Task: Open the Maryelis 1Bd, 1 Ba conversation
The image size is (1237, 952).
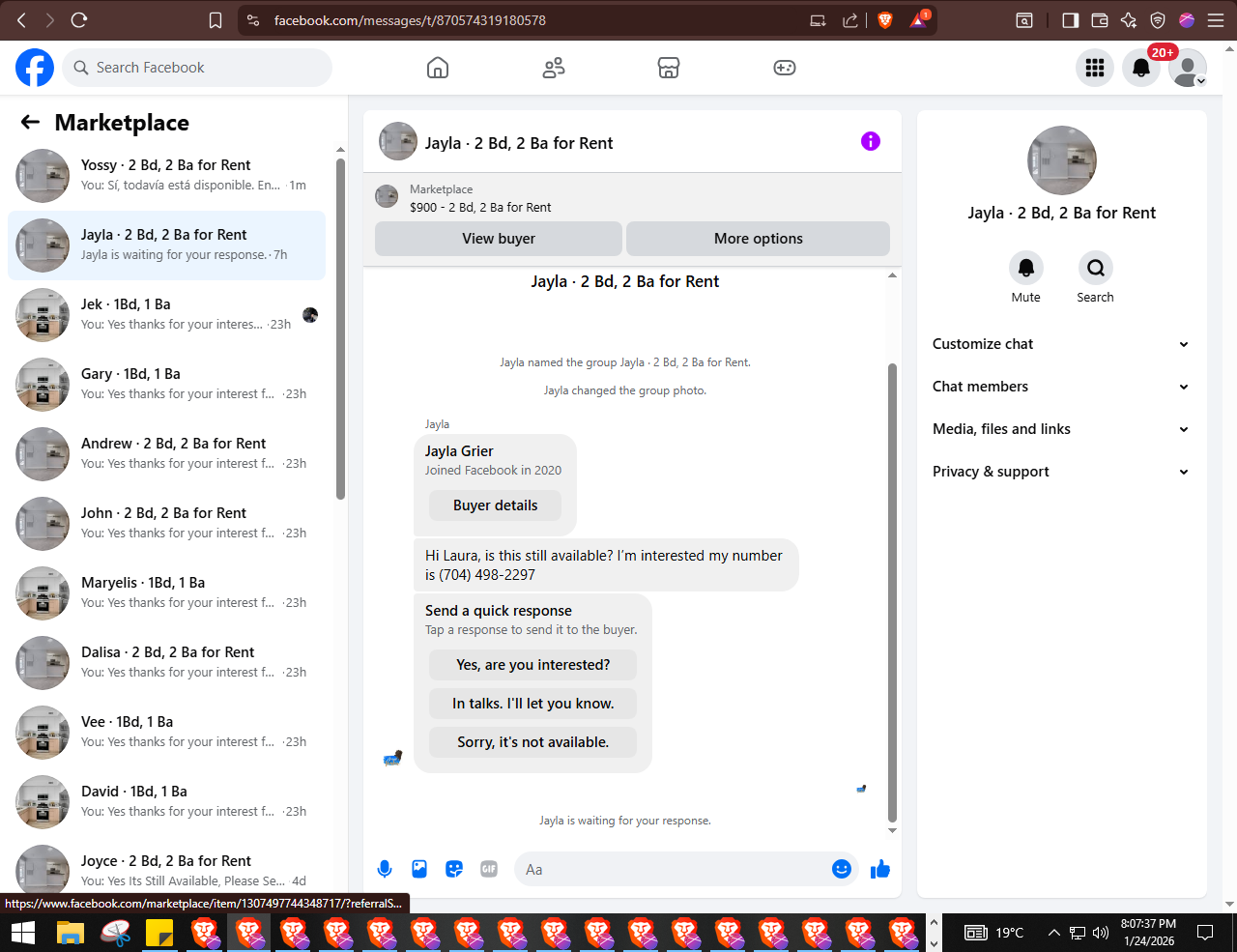Action: (166, 593)
